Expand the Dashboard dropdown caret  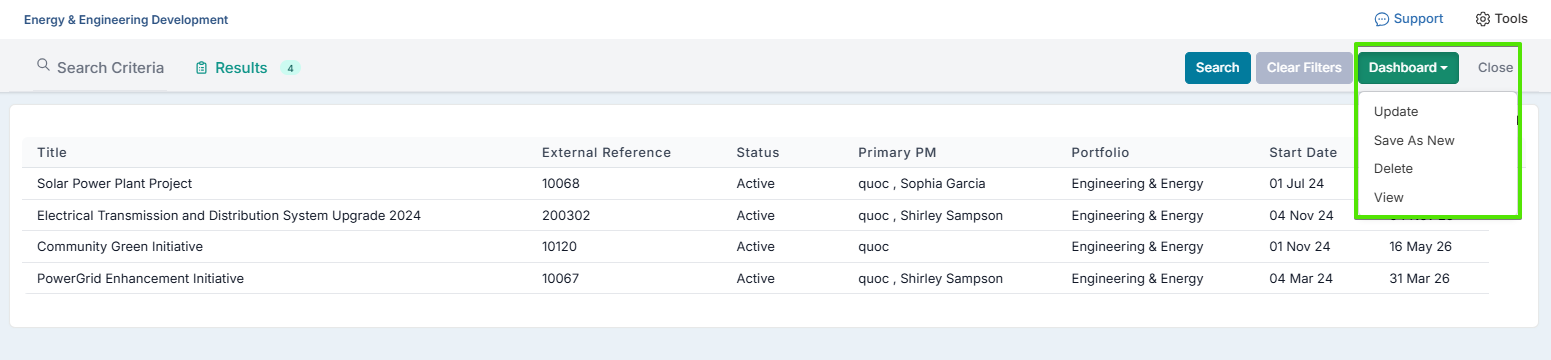pyautogui.click(x=1444, y=68)
